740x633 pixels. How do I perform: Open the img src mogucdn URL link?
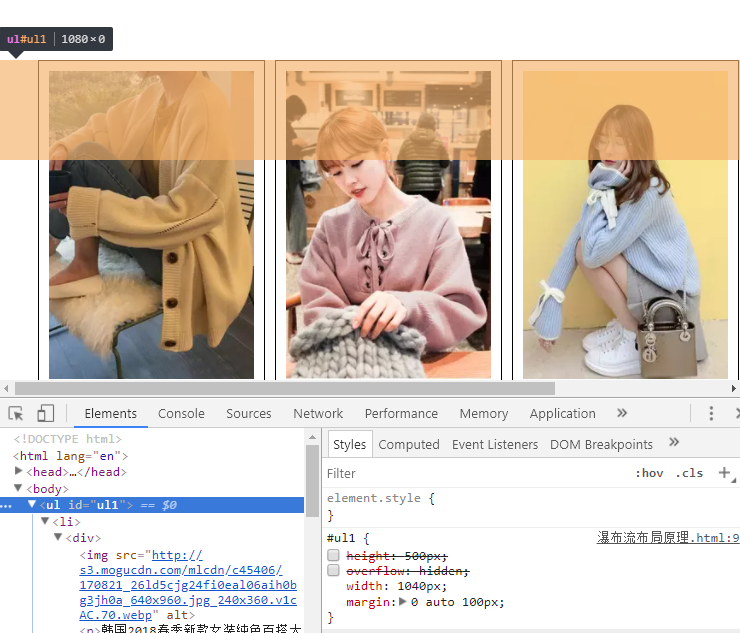[188, 585]
